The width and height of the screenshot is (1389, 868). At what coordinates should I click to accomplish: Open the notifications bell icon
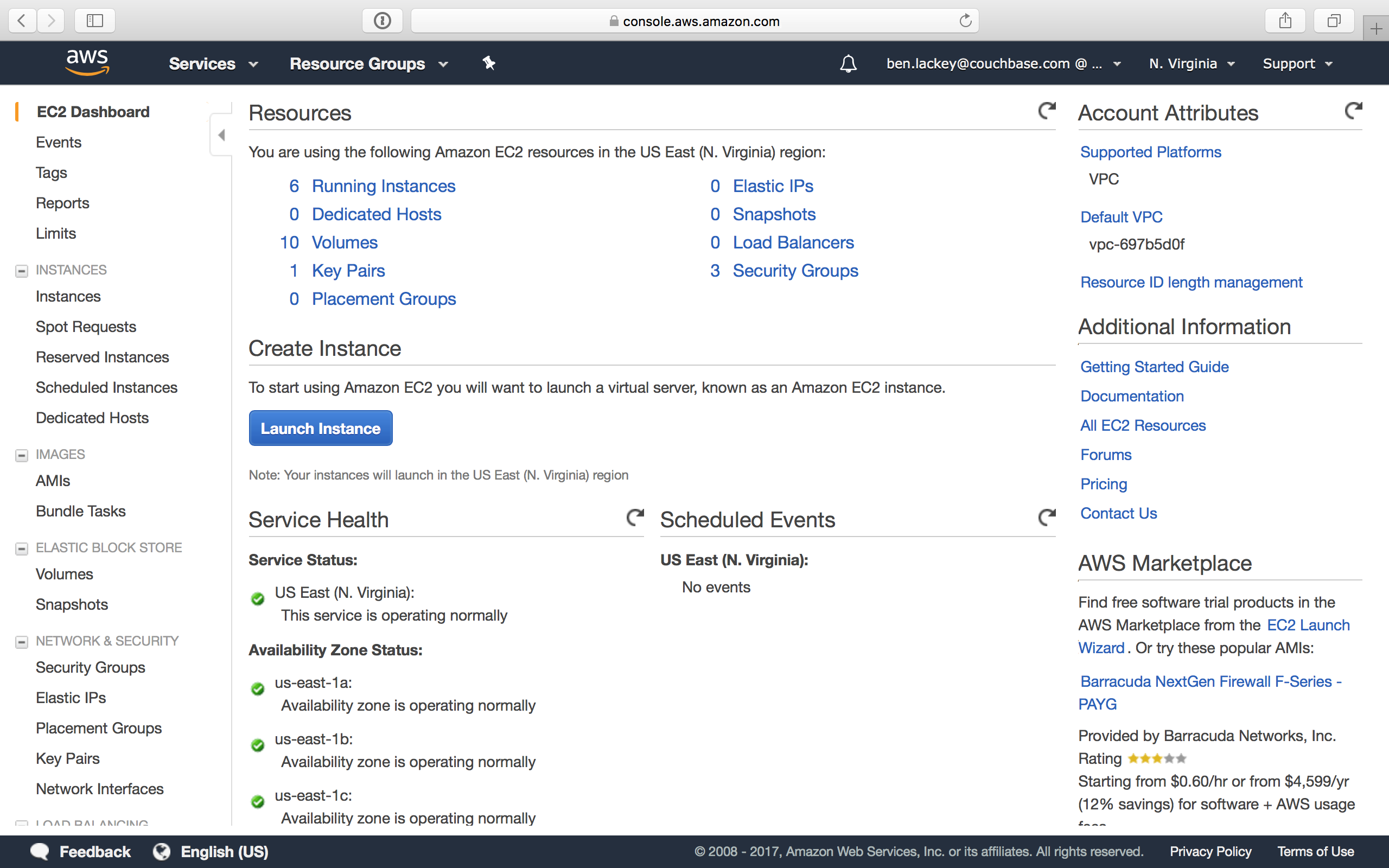[849, 63]
